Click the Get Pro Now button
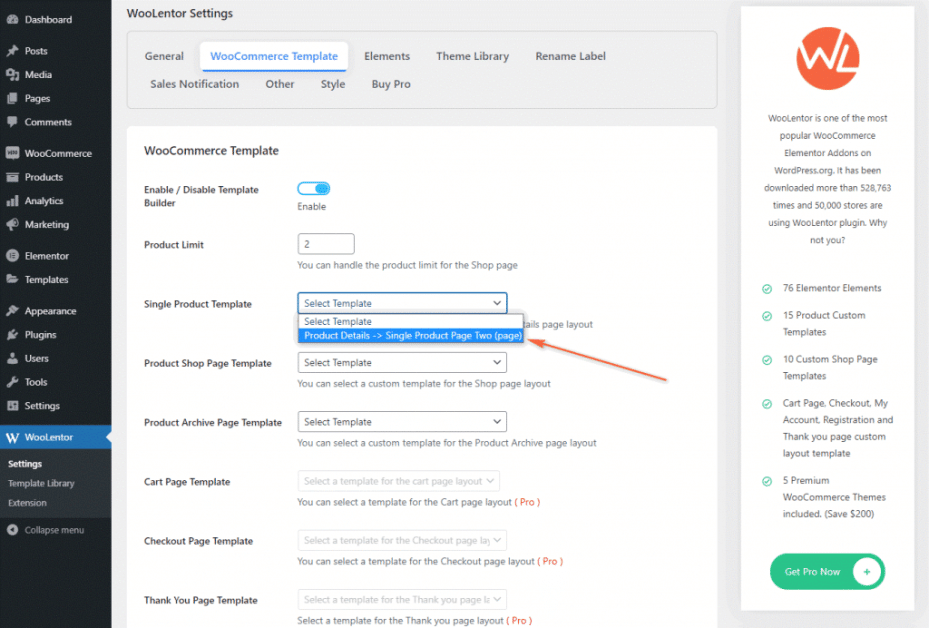Viewport: 929px width, 628px height. point(826,571)
